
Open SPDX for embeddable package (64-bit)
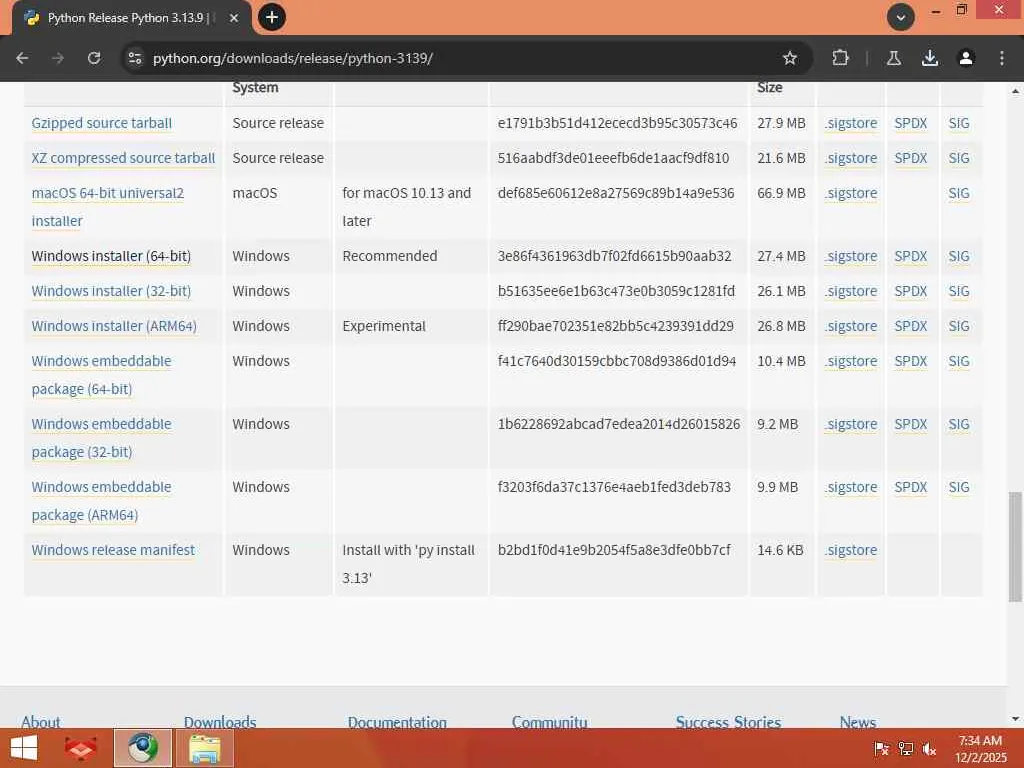(910, 361)
